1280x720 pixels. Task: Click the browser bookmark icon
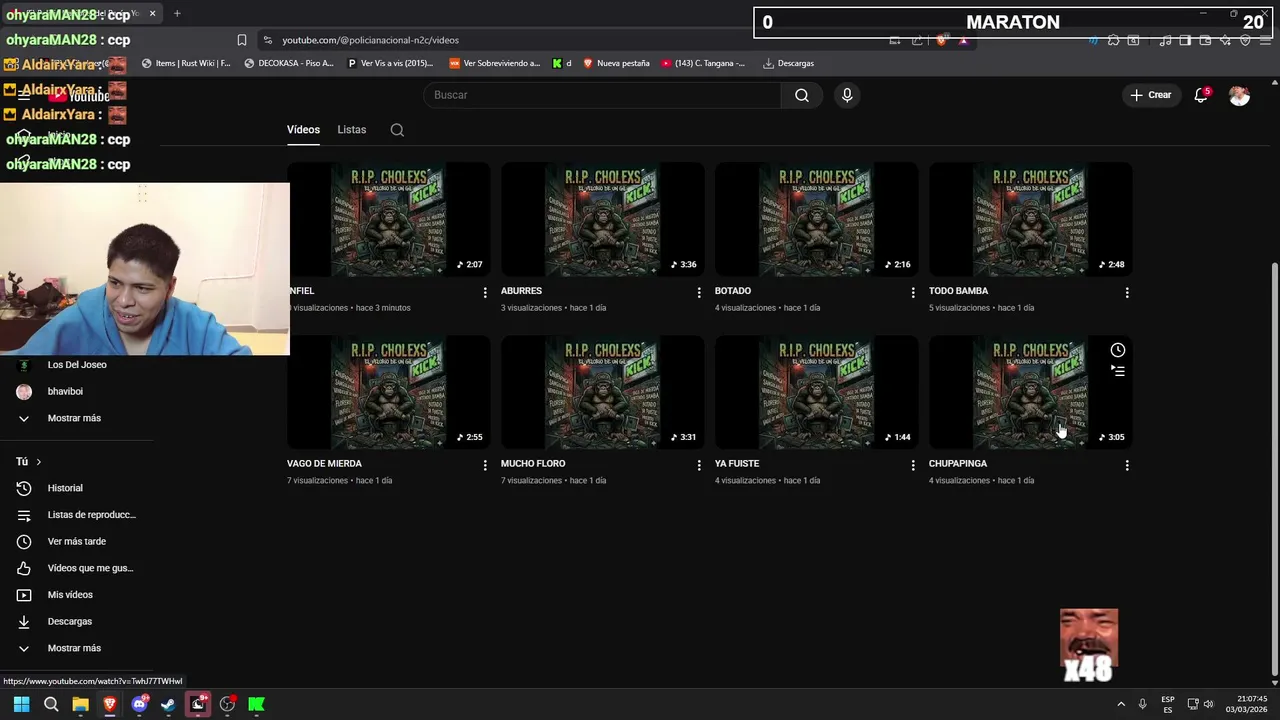pyautogui.click(x=242, y=40)
